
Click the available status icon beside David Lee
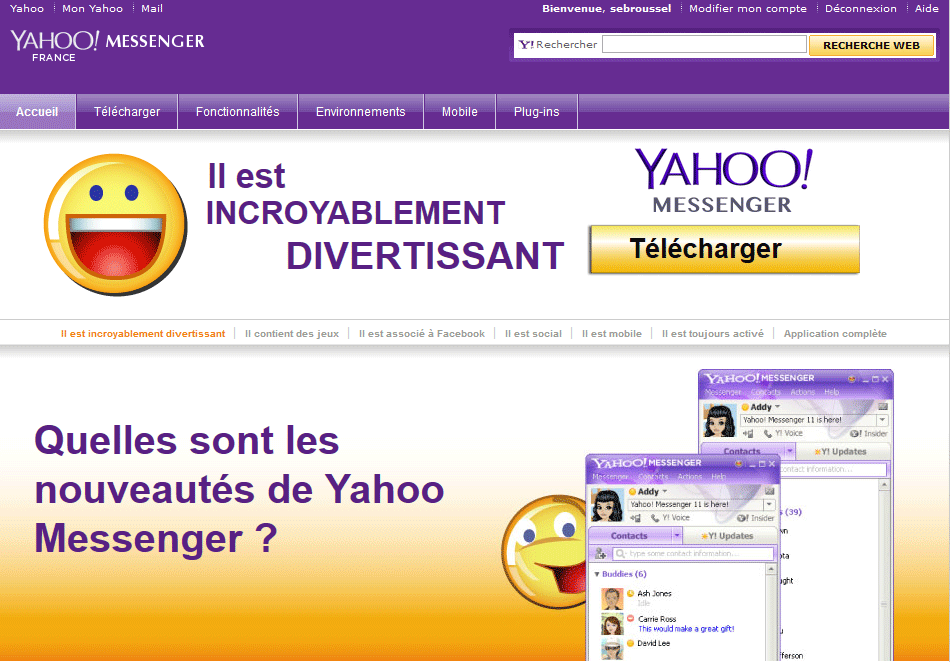point(630,643)
